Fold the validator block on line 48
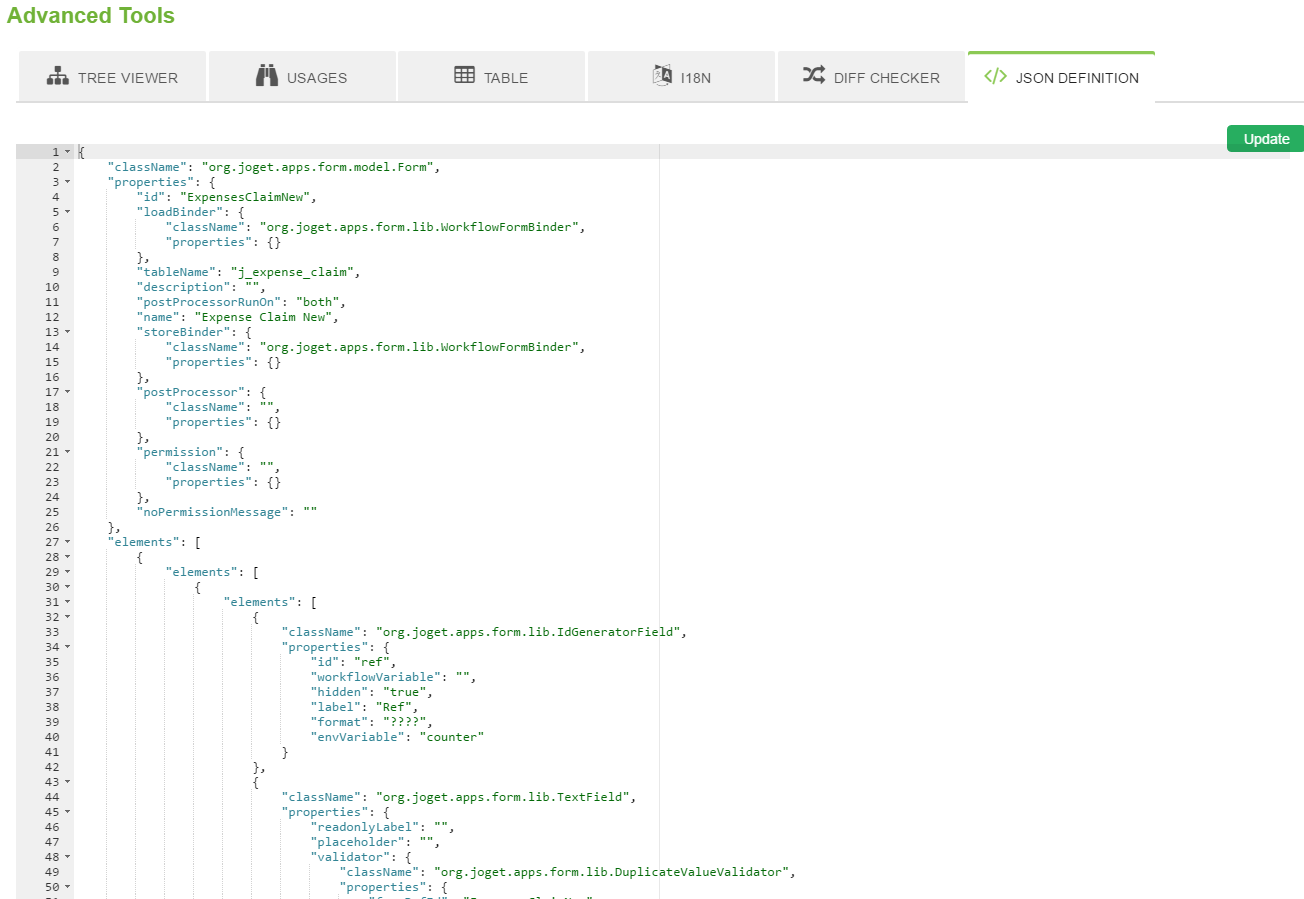The width and height of the screenshot is (1304, 899). point(67,857)
